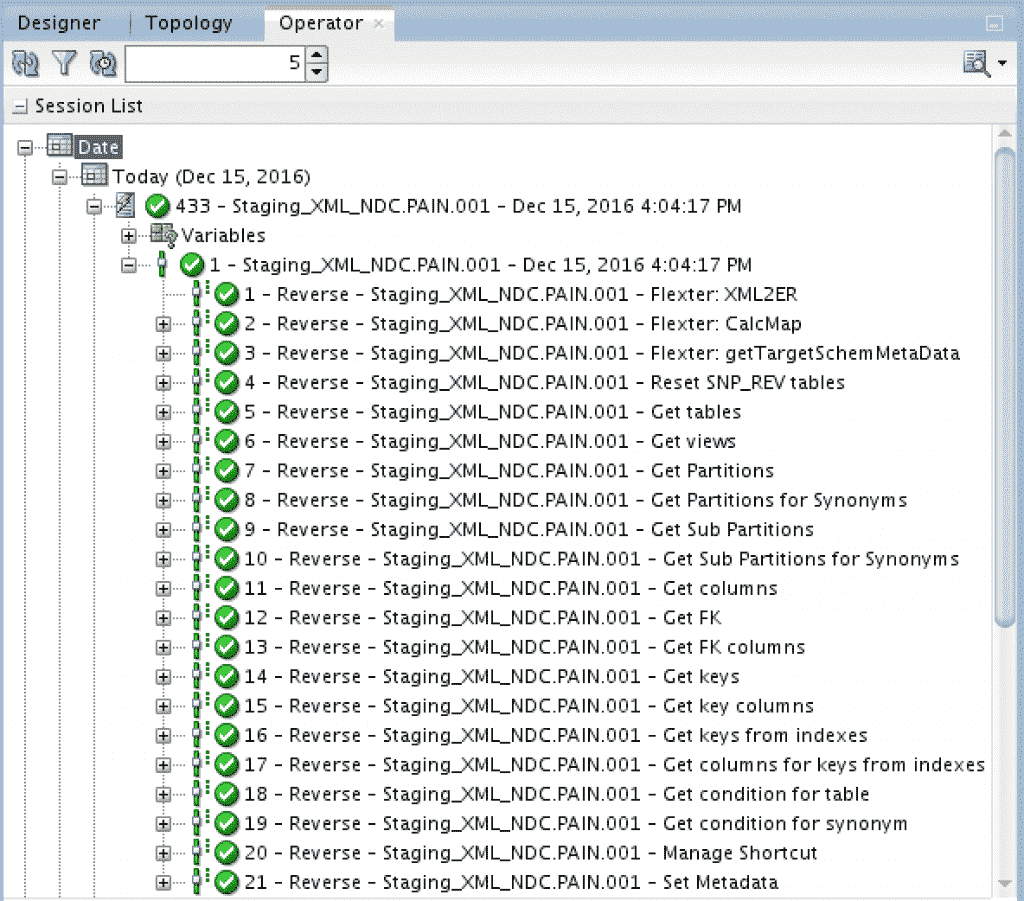Expand task 11 Get columns

tap(163, 588)
